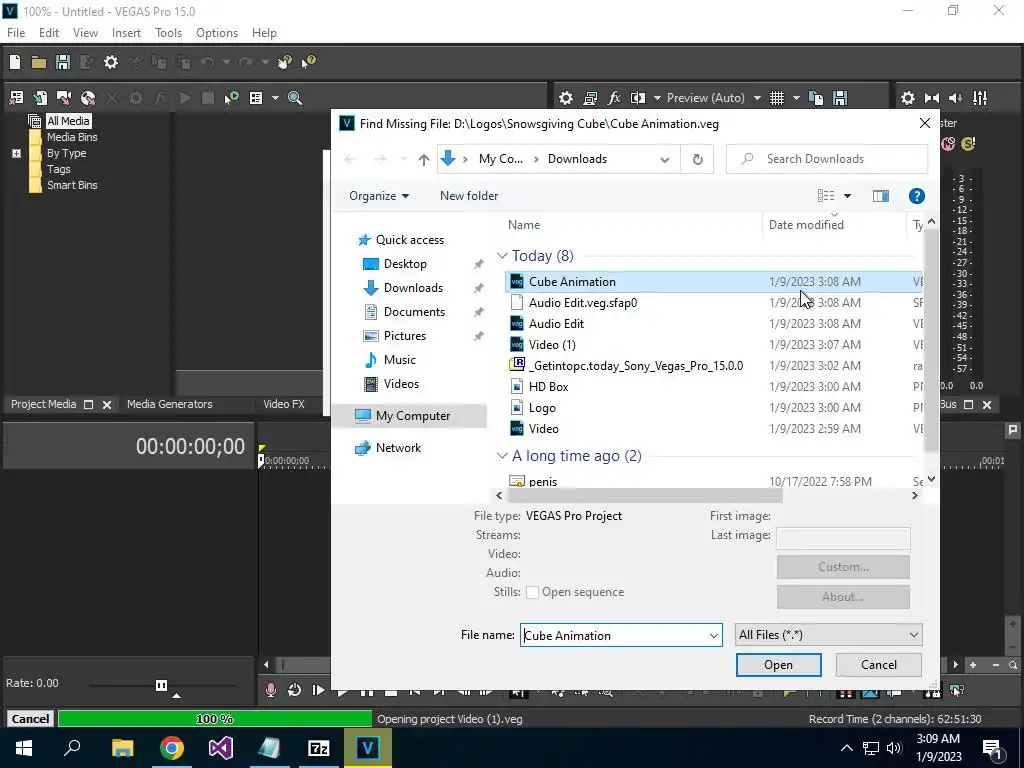Open the Tools menu
The width and height of the screenshot is (1024, 768).
[168, 33]
